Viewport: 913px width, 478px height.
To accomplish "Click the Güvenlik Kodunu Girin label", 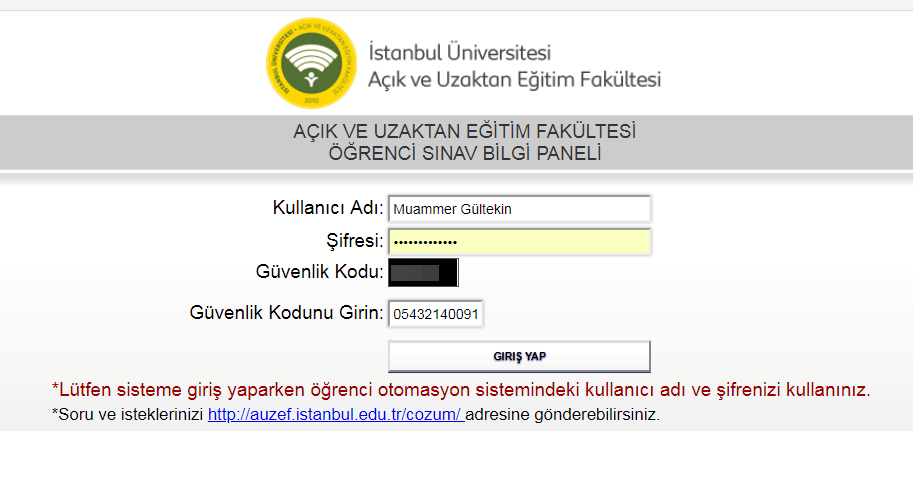I will click(286, 313).
